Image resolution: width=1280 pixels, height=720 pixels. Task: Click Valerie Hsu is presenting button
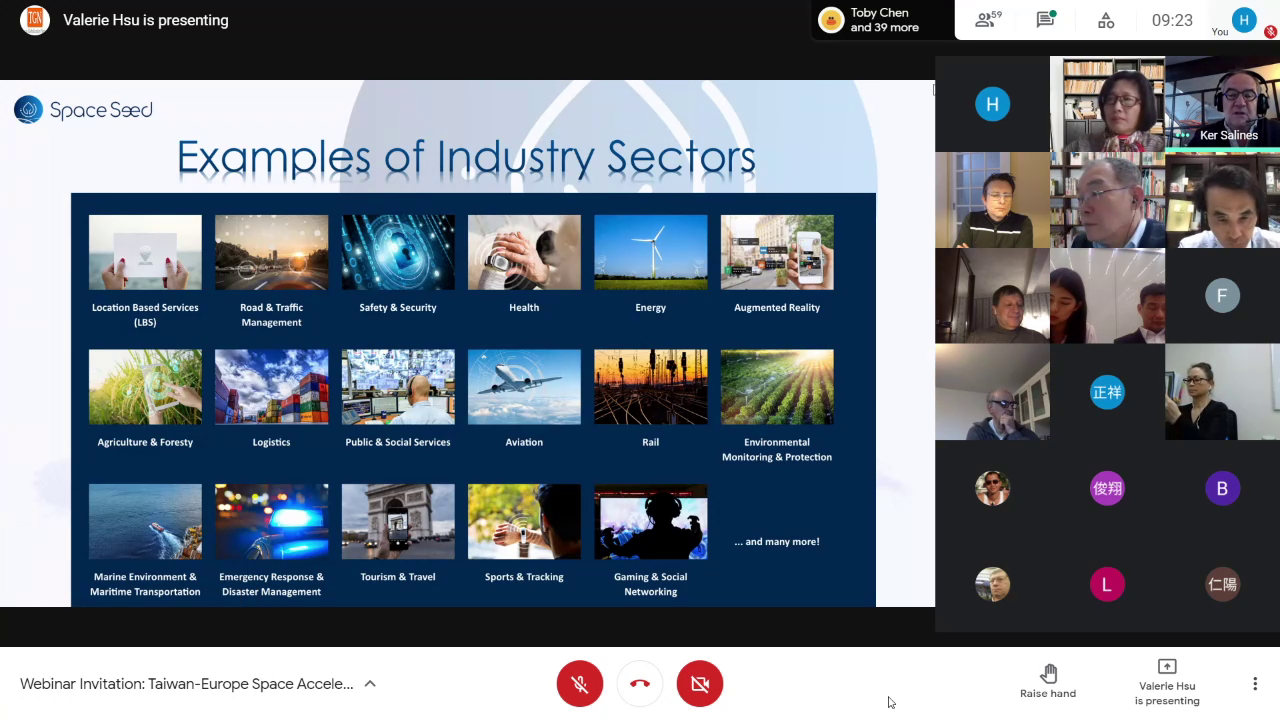1167,682
